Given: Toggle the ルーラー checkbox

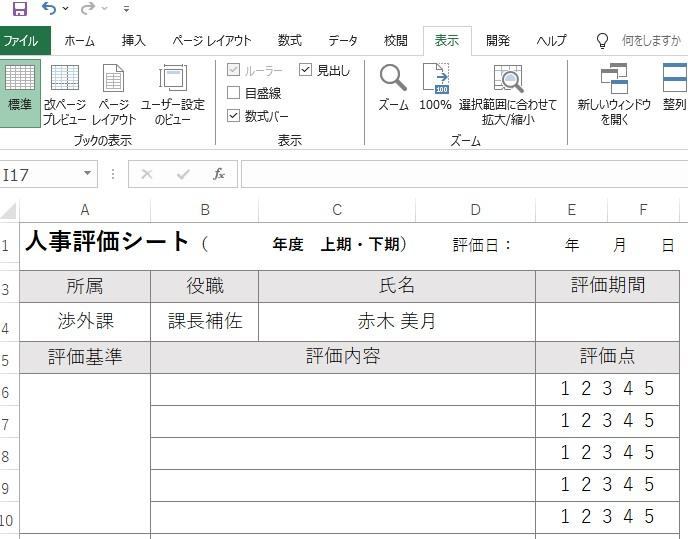Looking at the screenshot, I should [x=233, y=70].
